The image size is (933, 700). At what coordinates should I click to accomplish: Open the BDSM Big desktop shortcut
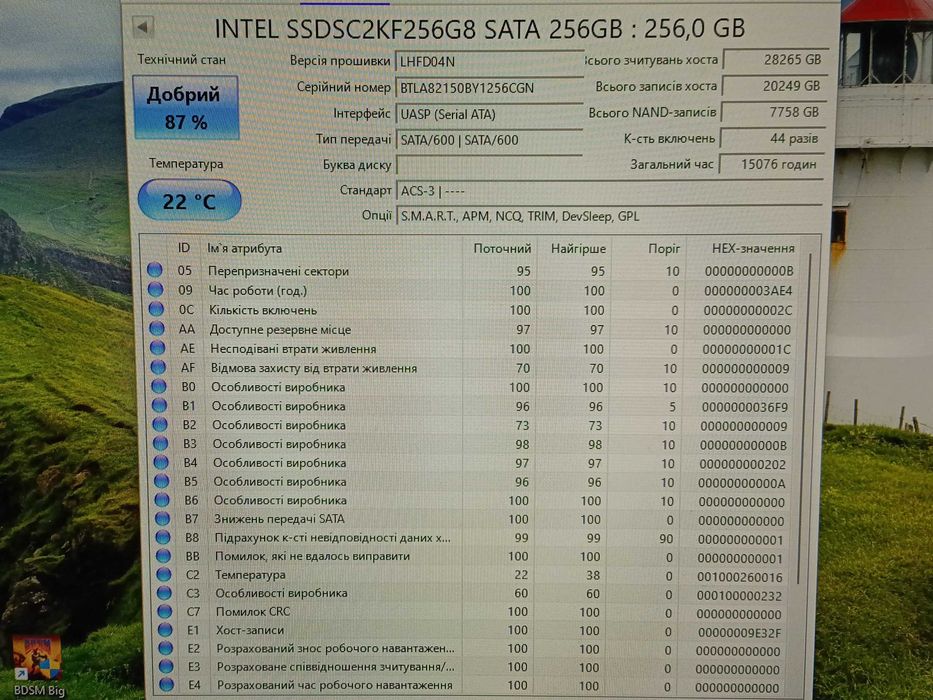point(38,666)
